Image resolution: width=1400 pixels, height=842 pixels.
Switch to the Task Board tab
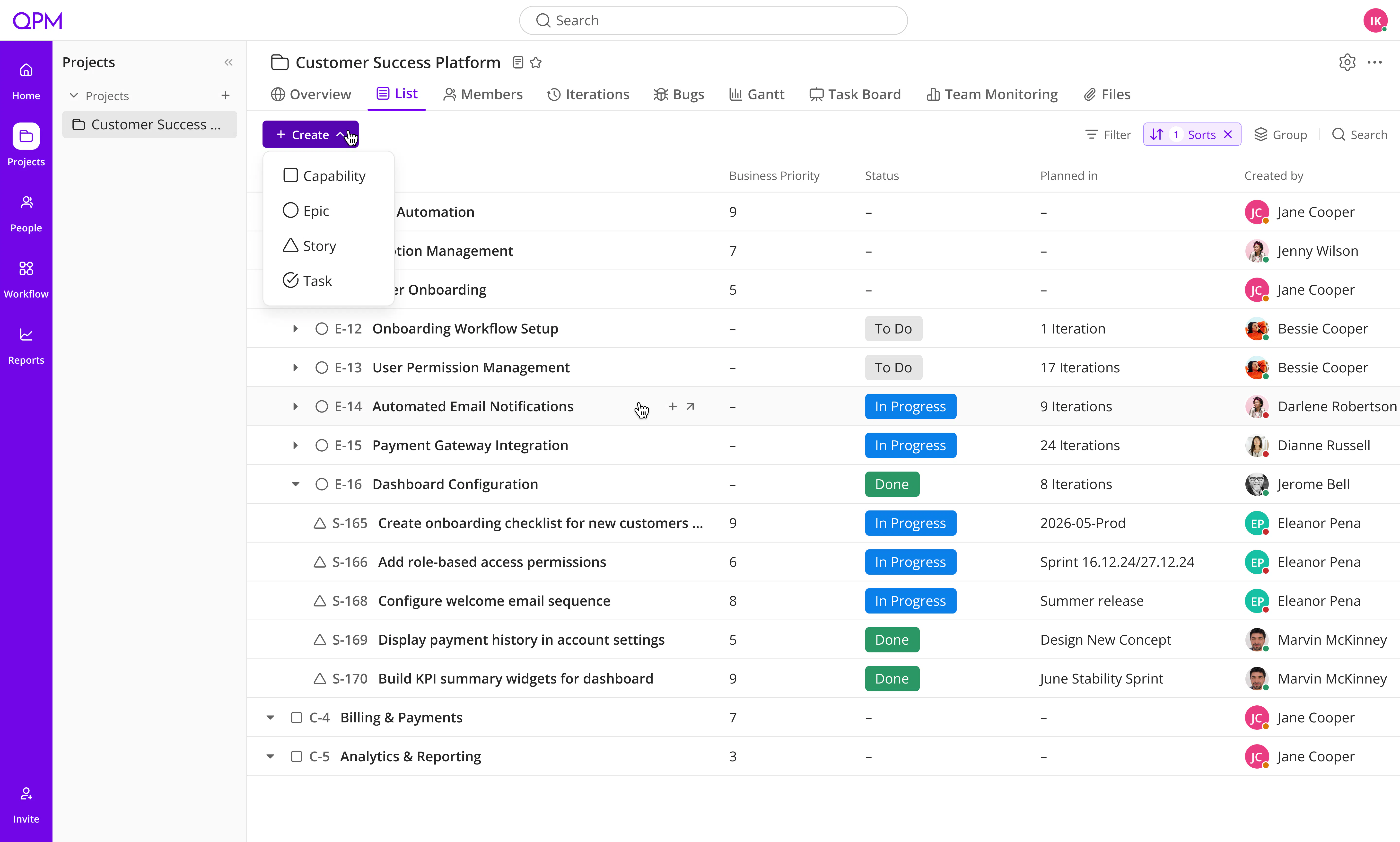[x=855, y=94]
